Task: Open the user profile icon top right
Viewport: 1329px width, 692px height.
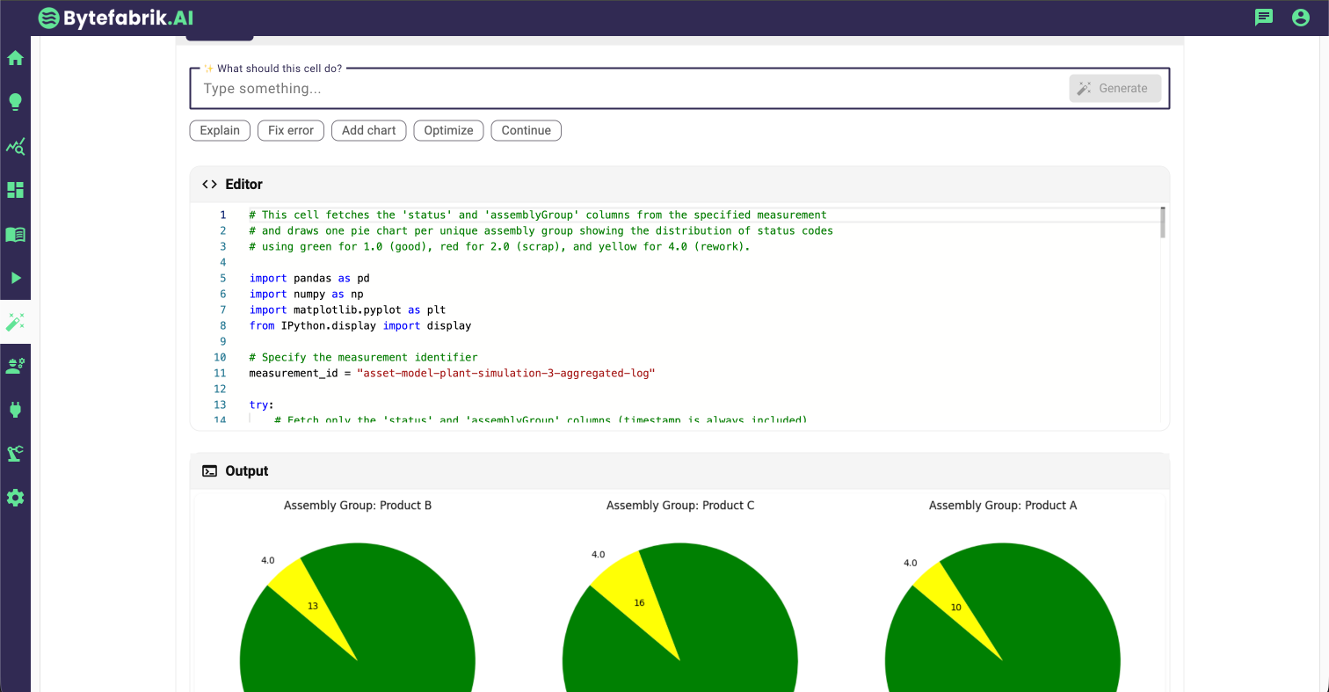Action: coord(1300,18)
